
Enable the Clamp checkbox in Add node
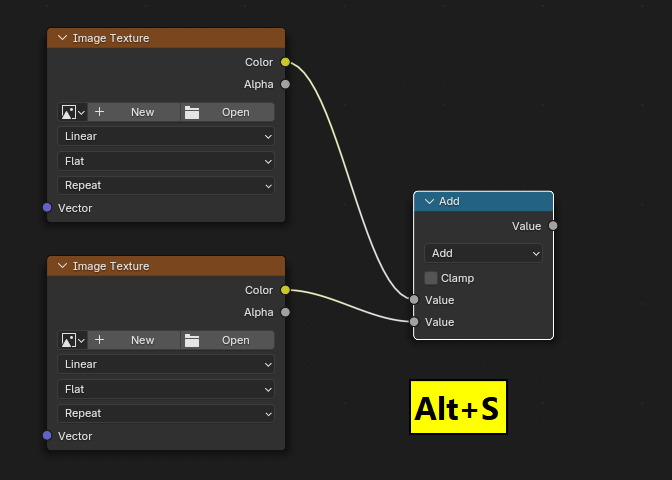click(x=431, y=278)
